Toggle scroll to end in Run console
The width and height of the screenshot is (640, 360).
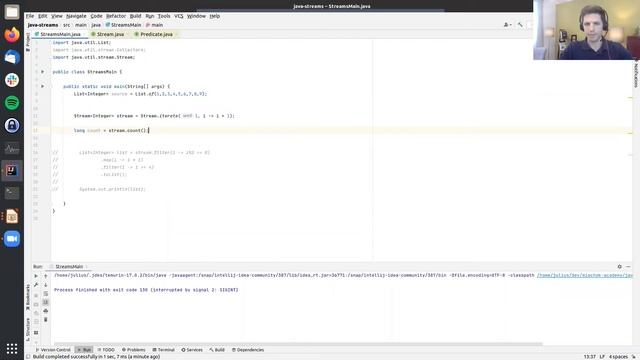click(x=46, y=302)
